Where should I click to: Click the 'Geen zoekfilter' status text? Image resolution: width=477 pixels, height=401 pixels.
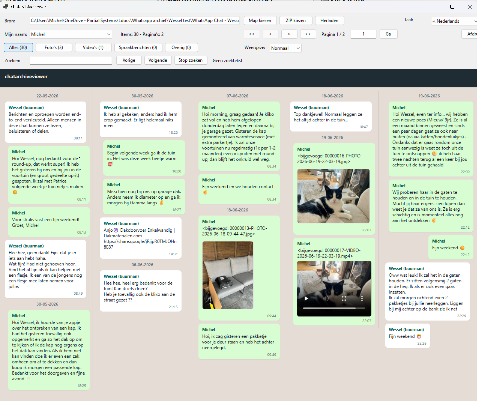tap(227, 61)
